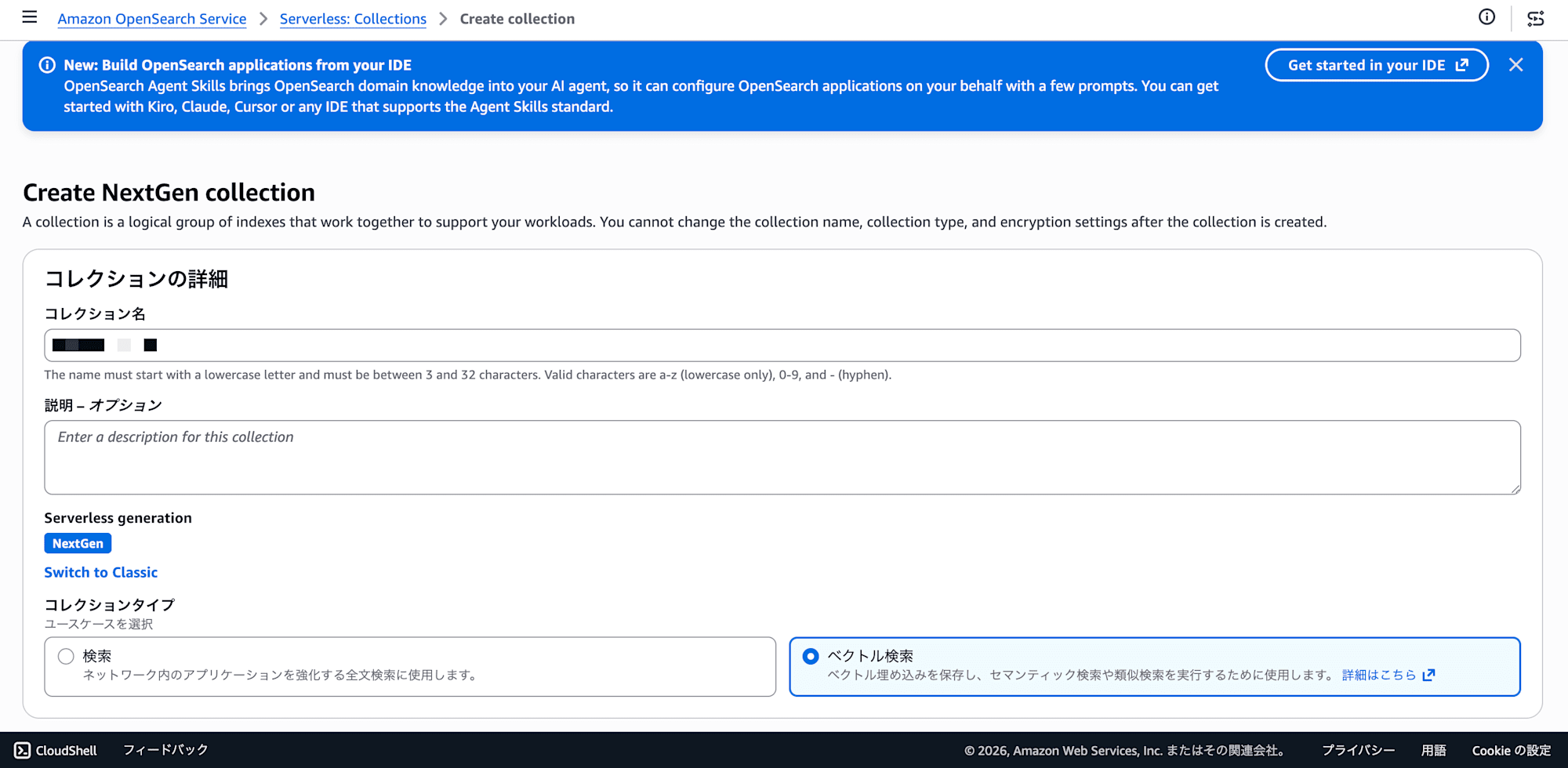Click the NextGen badge
The height and width of the screenshot is (768, 1568).
click(78, 543)
